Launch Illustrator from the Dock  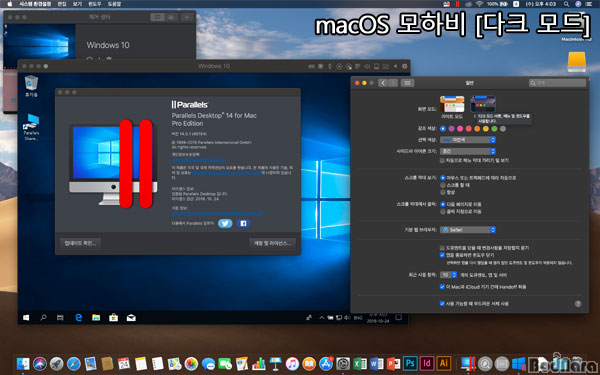pyautogui.click(x=444, y=364)
